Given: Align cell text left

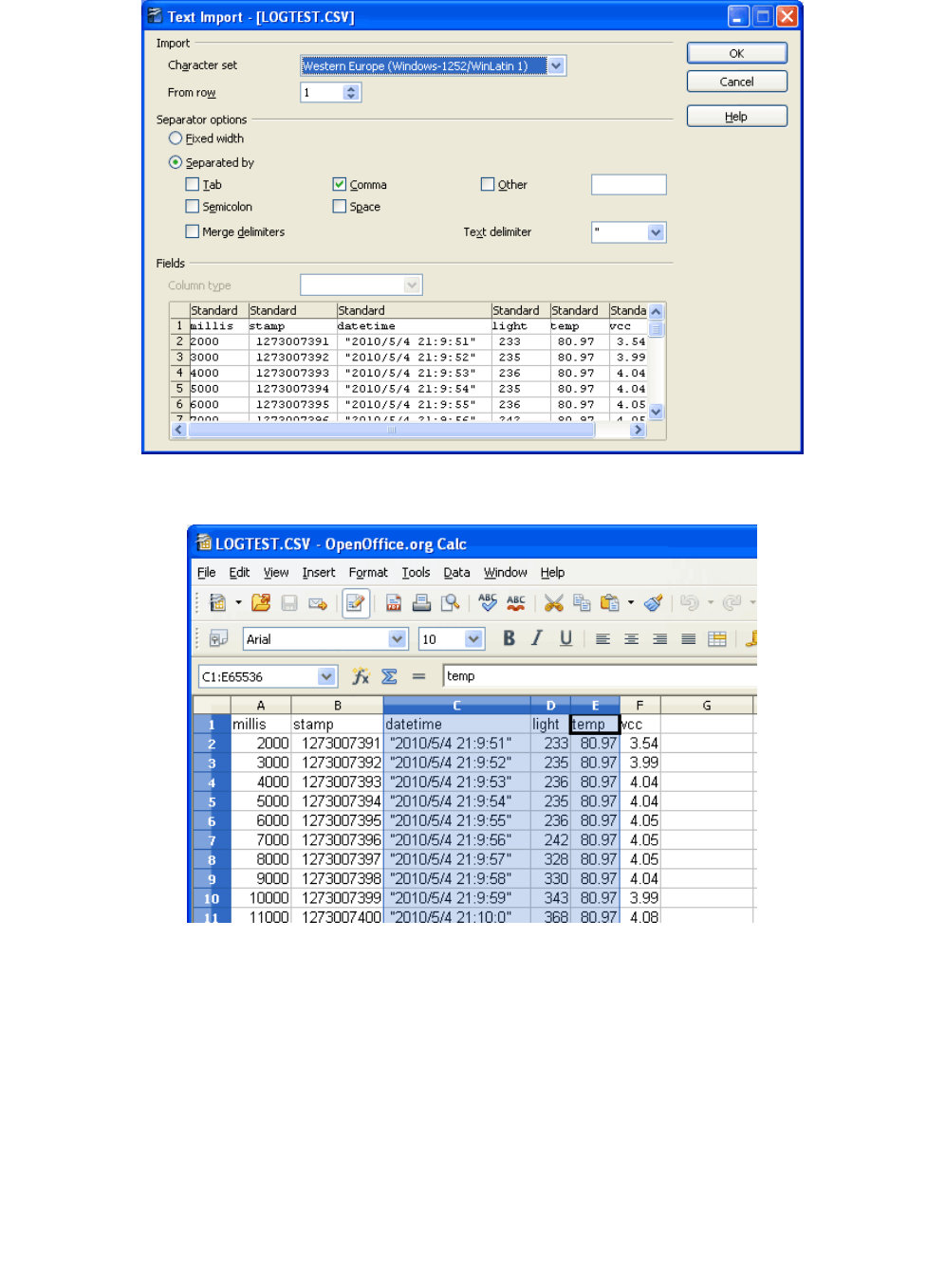Looking at the screenshot, I should [x=602, y=639].
